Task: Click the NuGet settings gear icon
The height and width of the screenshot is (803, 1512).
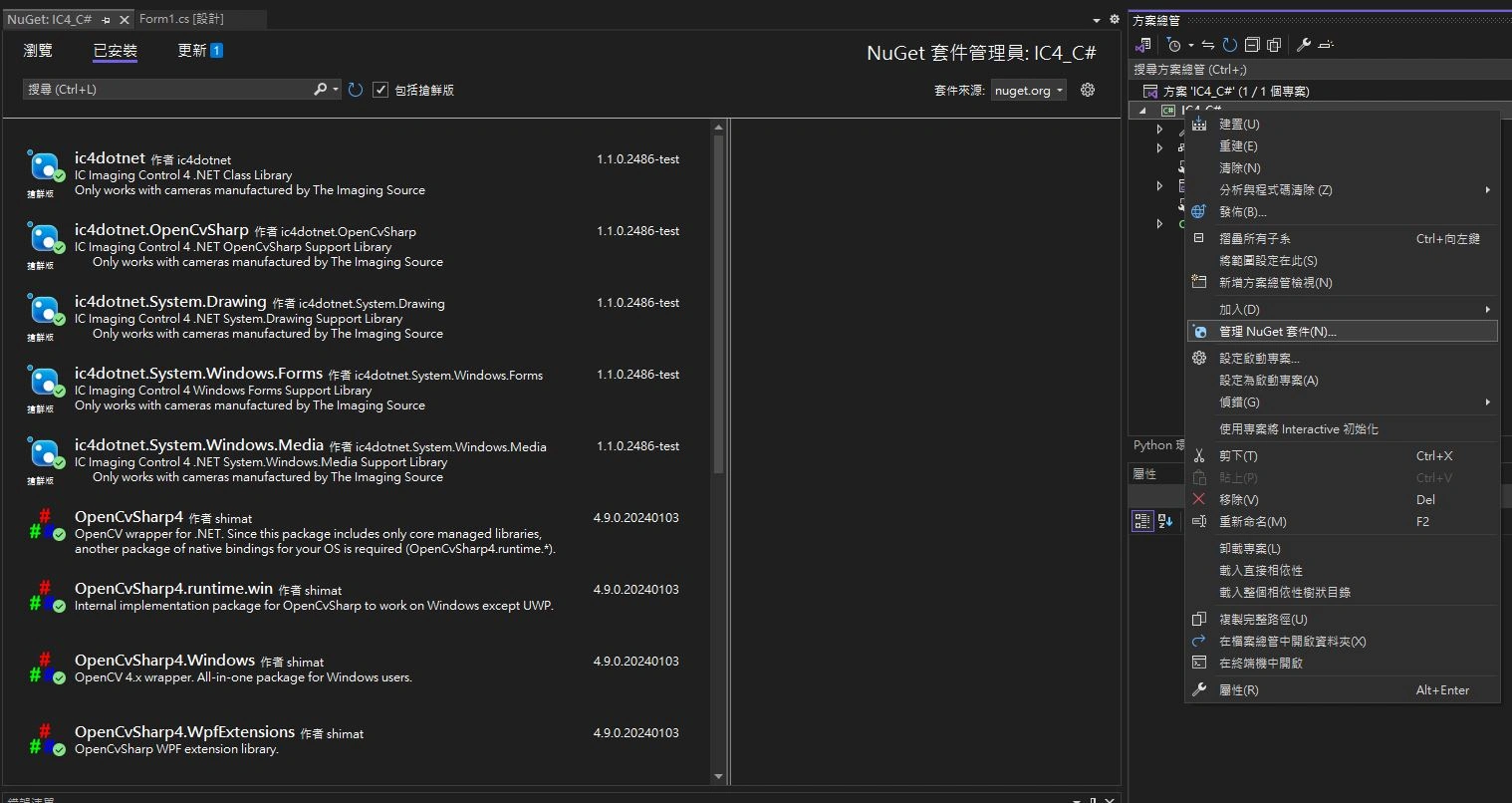Action: pos(1088,90)
